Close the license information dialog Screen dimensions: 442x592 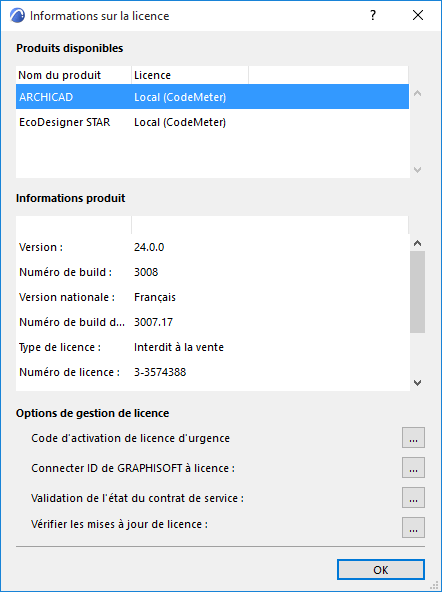(x=418, y=15)
